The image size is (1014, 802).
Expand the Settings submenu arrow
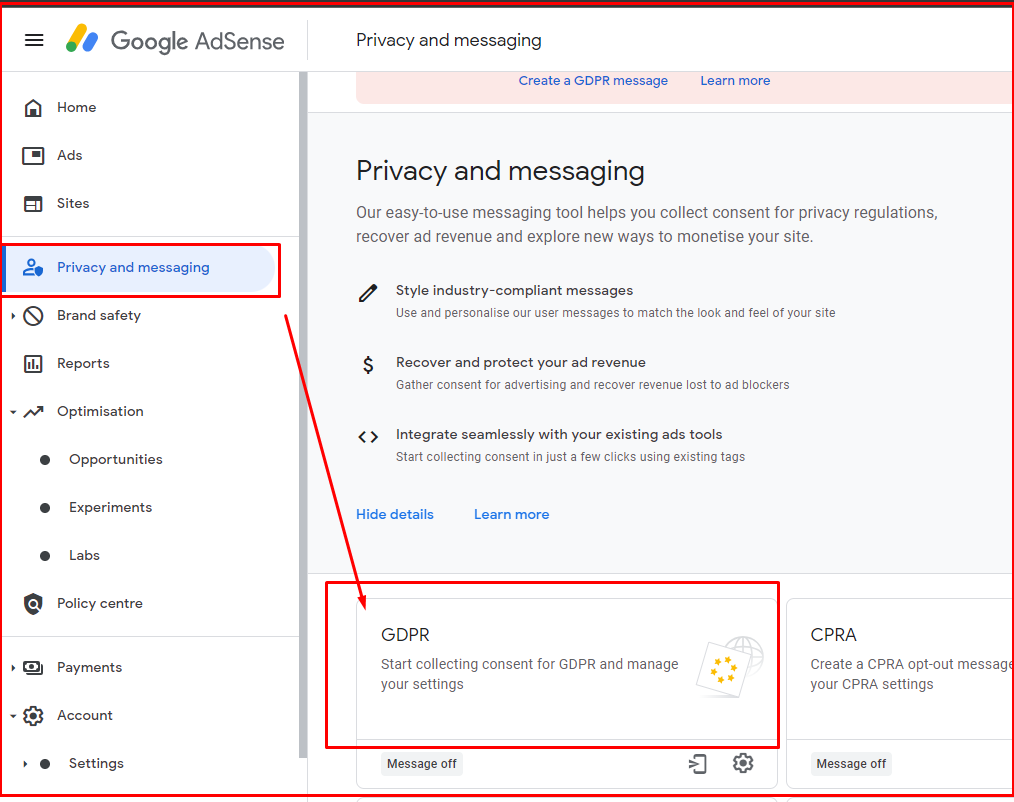point(25,764)
